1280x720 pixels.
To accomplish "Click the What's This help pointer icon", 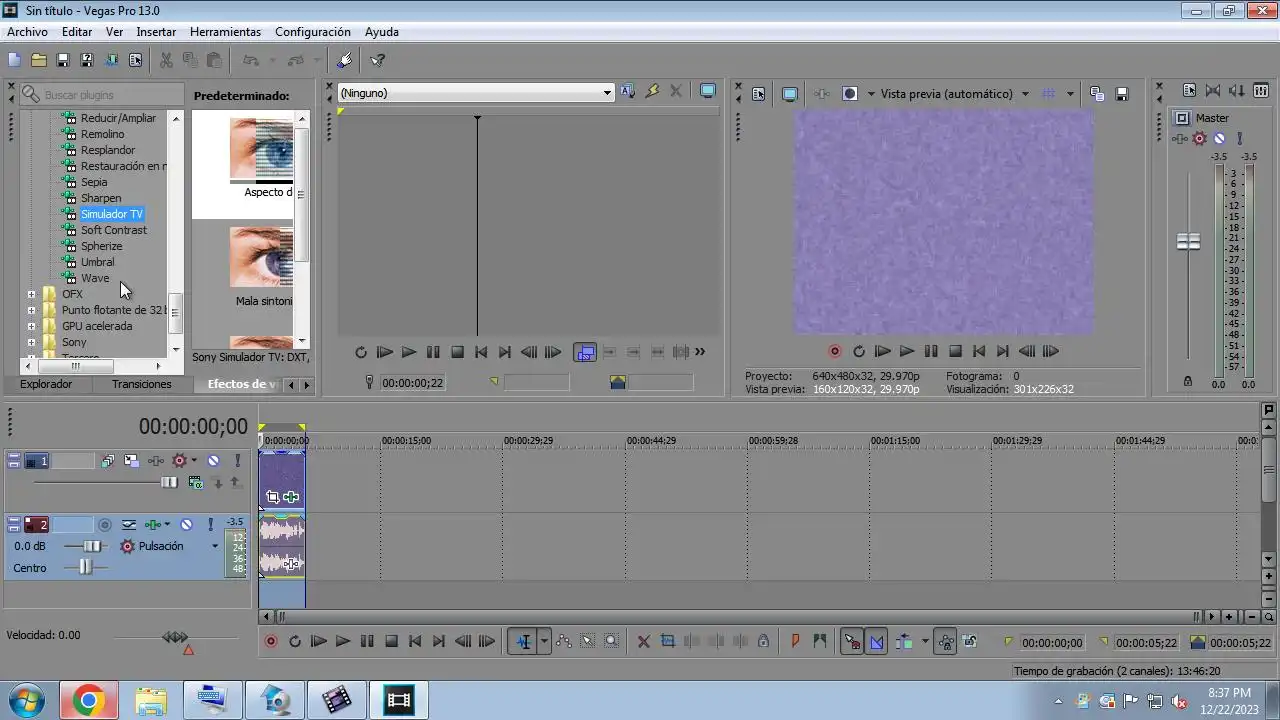I will [x=378, y=60].
